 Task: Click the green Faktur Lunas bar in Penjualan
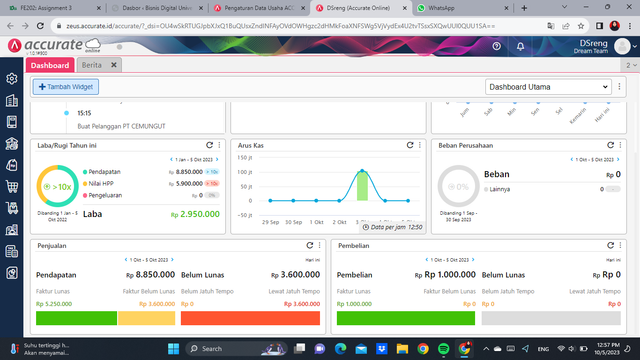76,318
